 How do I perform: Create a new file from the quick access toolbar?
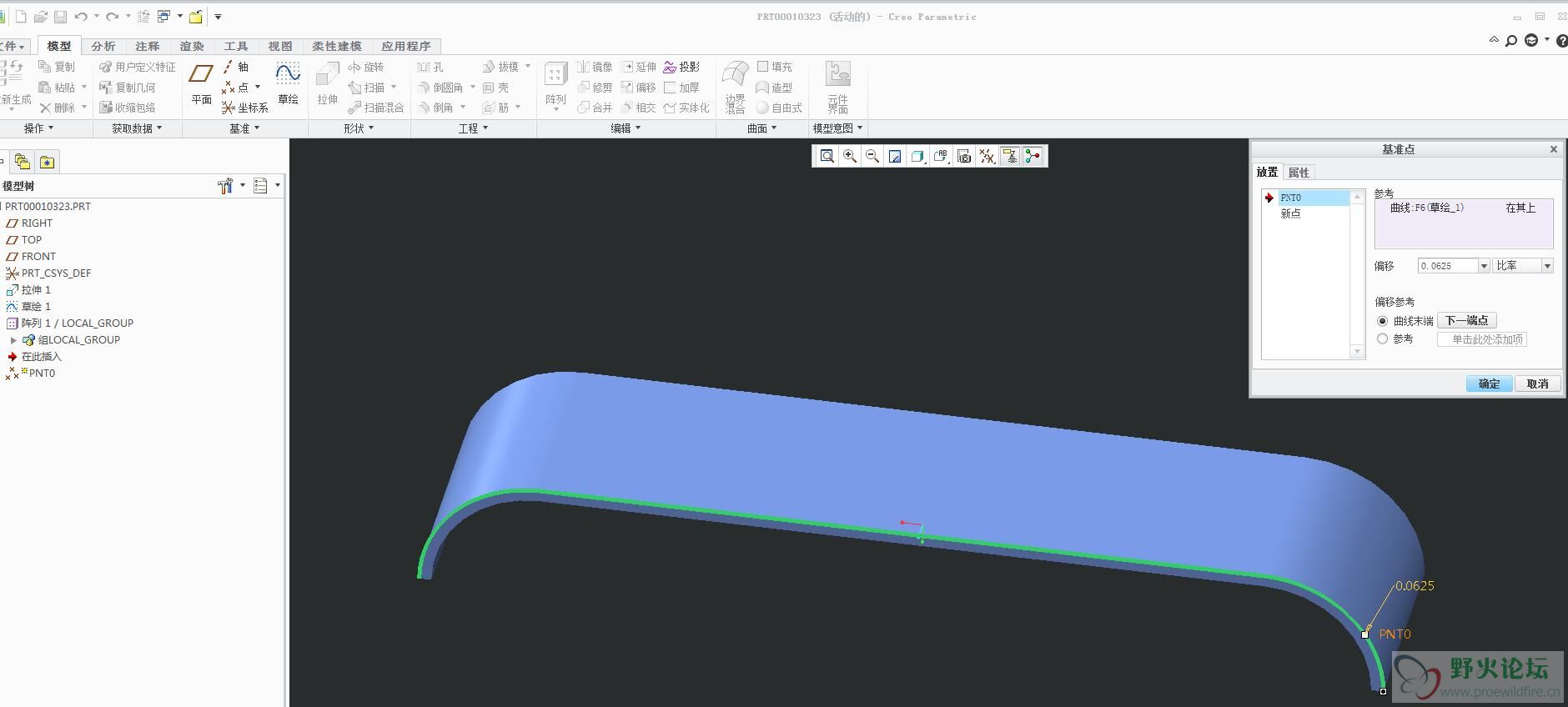click(x=22, y=17)
